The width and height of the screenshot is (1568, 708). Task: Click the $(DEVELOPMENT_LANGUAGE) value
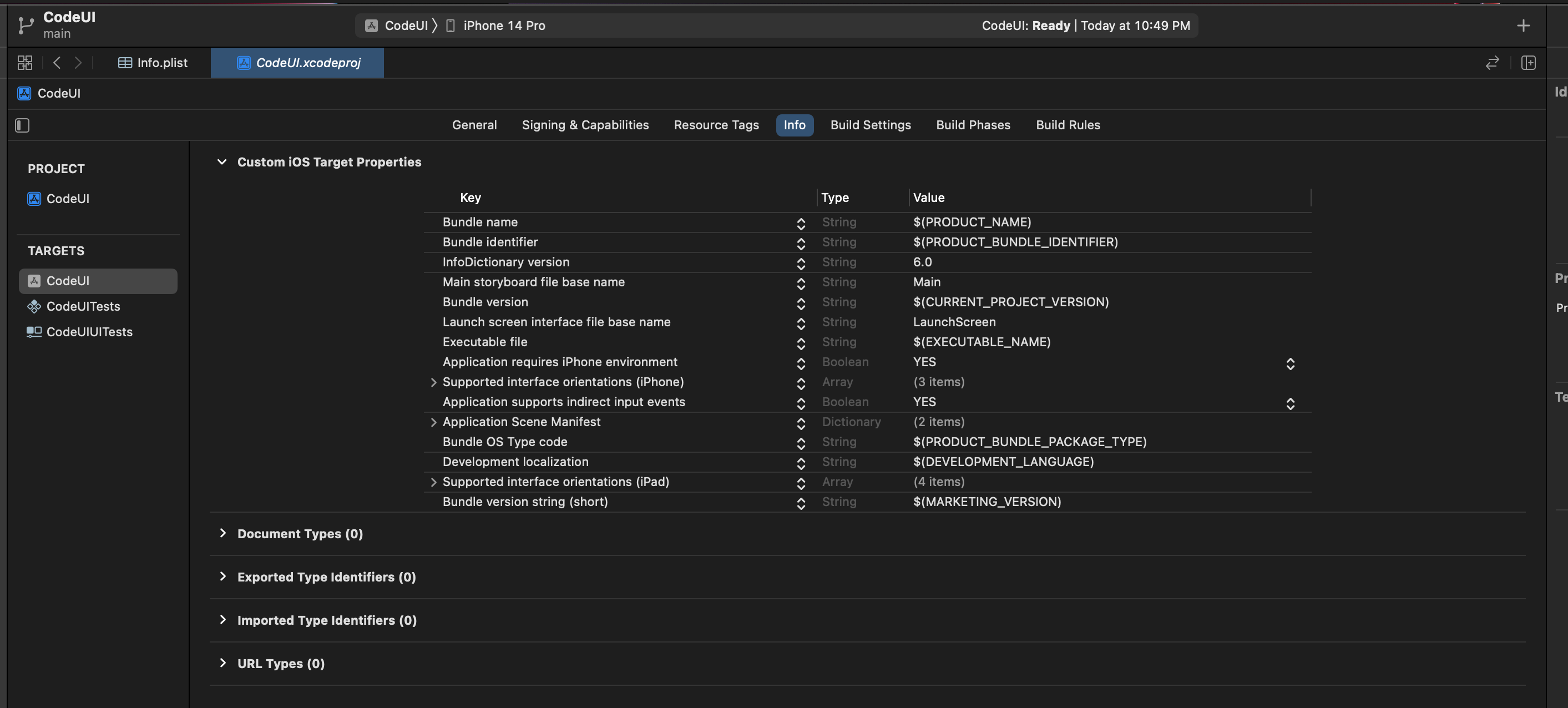[x=1003, y=462]
